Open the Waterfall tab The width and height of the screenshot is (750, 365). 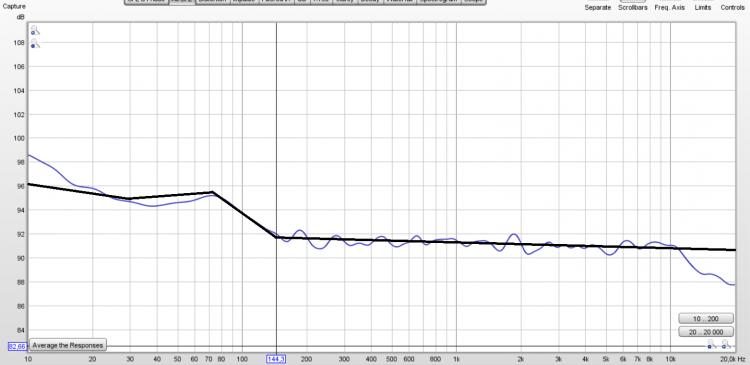pyautogui.click(x=401, y=1)
